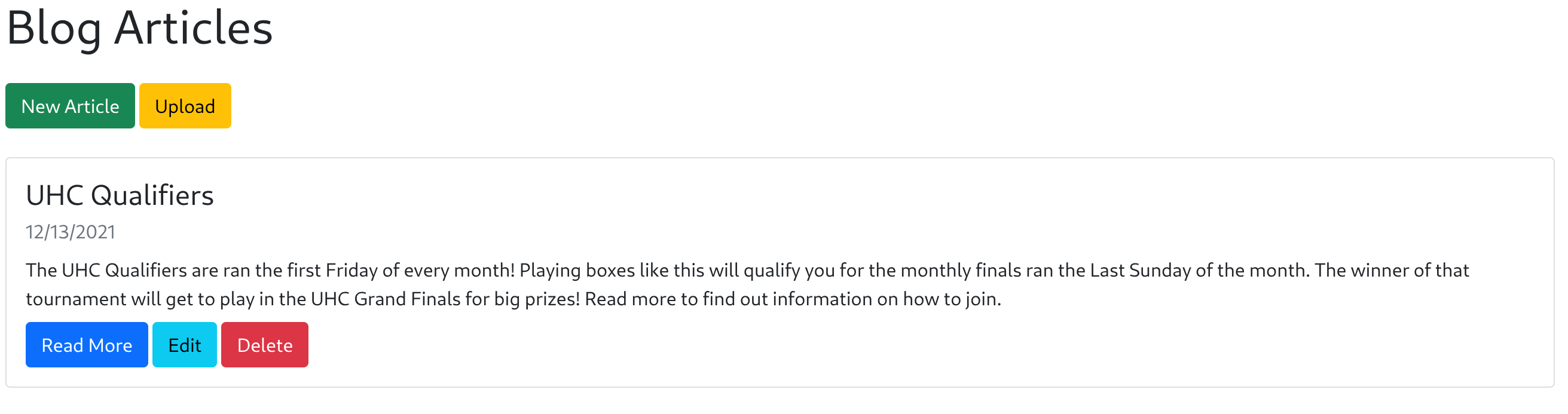Start a new article

coord(70,106)
